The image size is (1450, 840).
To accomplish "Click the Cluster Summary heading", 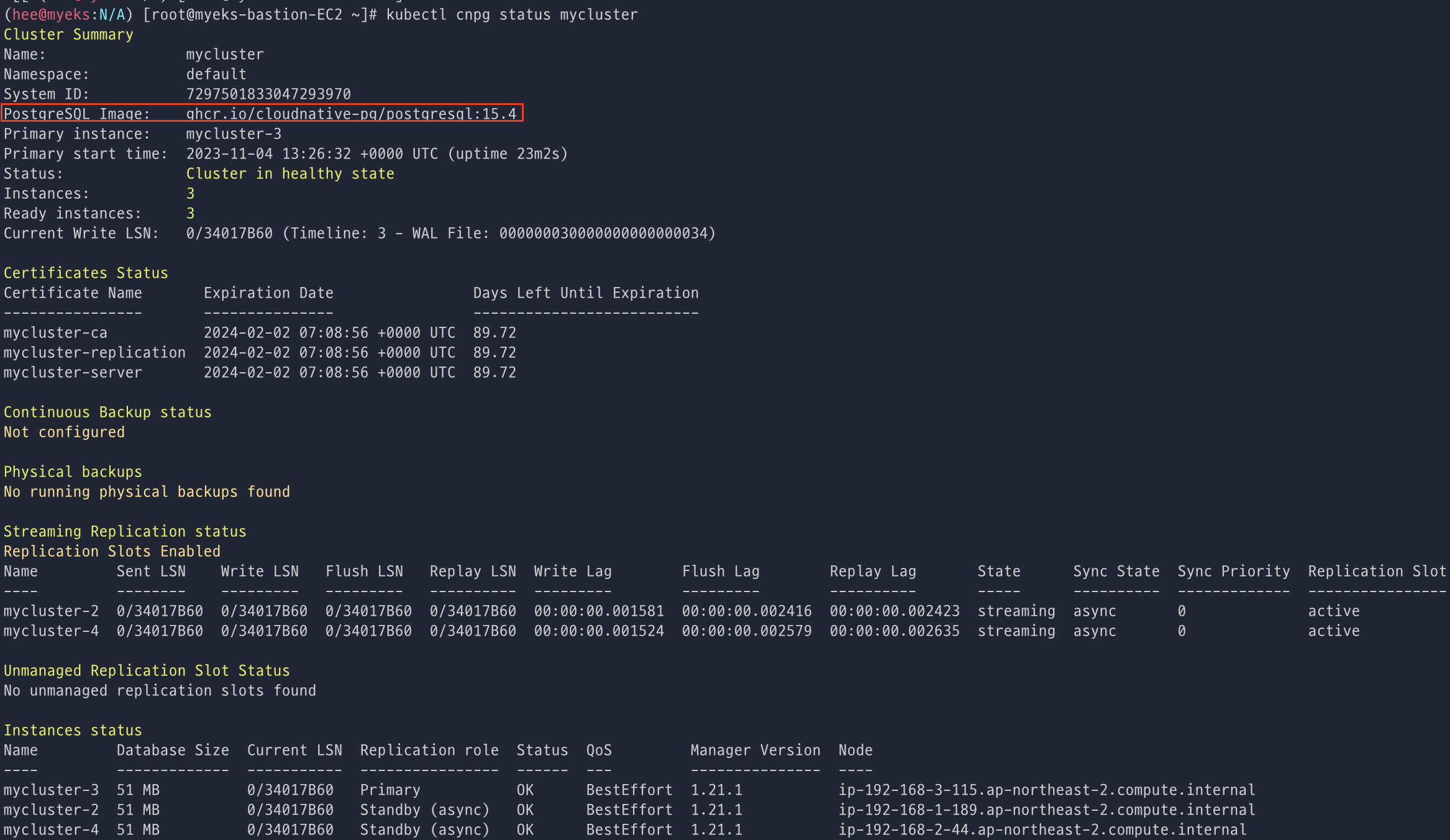I will pyautogui.click(x=68, y=35).
